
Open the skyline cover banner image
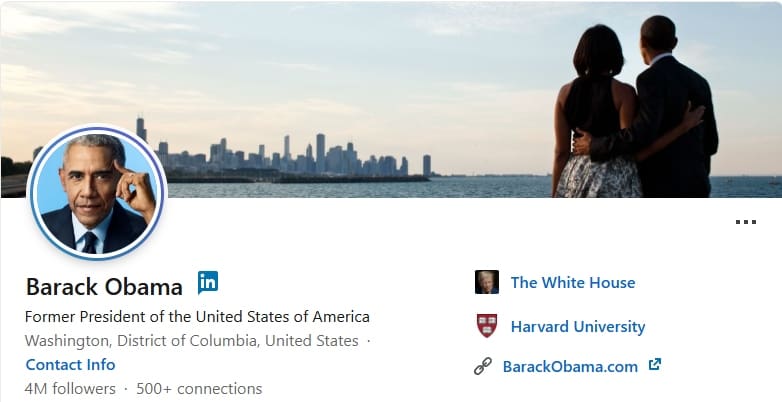pos(391,99)
